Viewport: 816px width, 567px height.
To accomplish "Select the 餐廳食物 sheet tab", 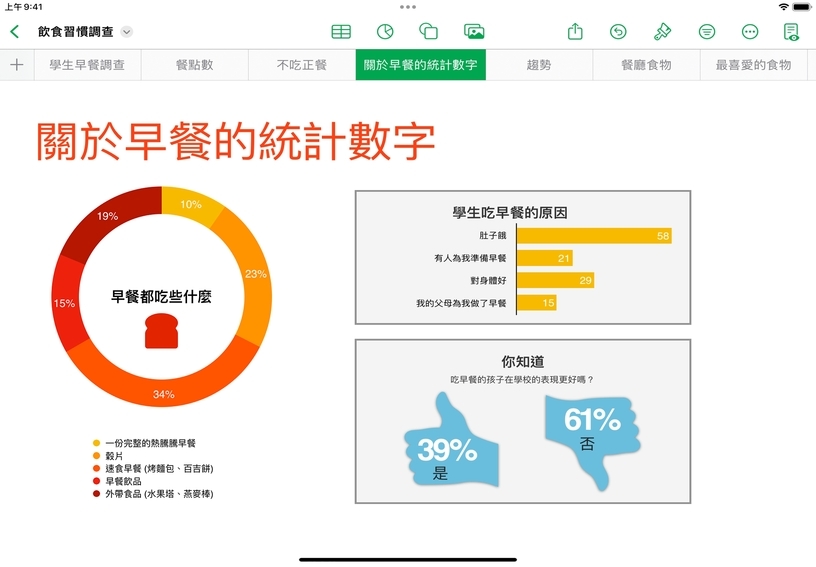I will click(646, 65).
